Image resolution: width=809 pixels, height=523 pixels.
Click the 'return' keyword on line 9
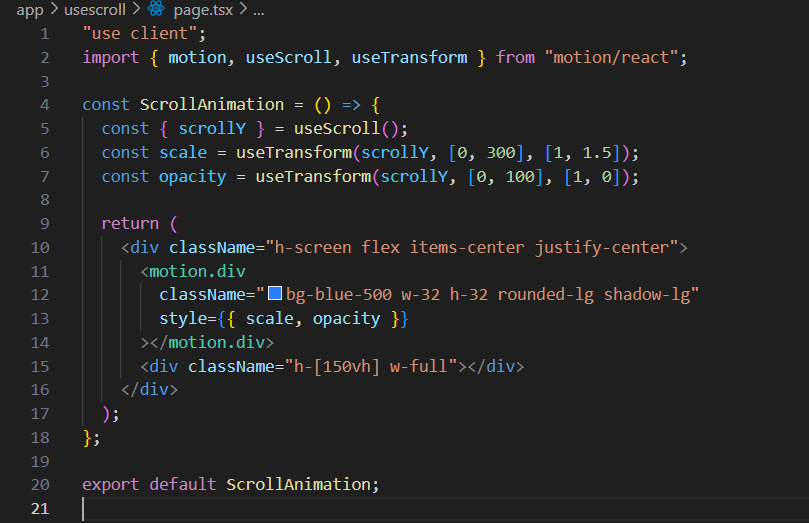[x=130, y=223]
